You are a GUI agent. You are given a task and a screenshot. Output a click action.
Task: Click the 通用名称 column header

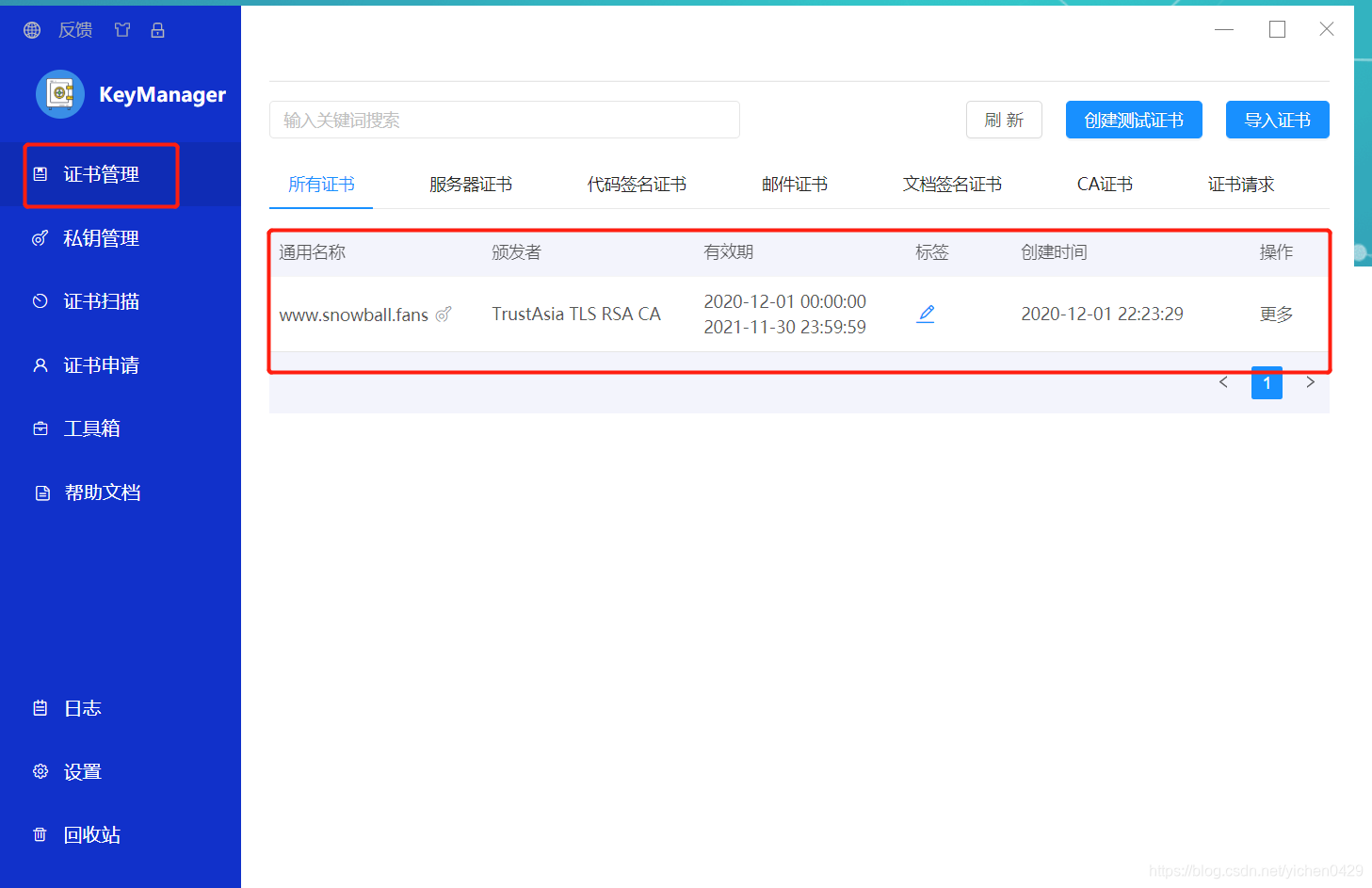[313, 252]
